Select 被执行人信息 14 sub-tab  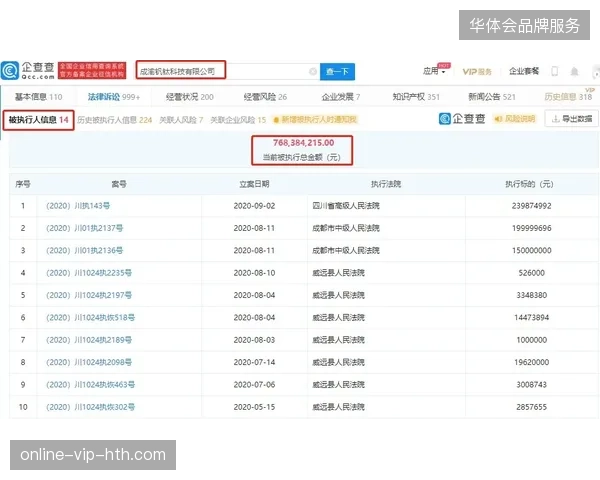pos(38,120)
